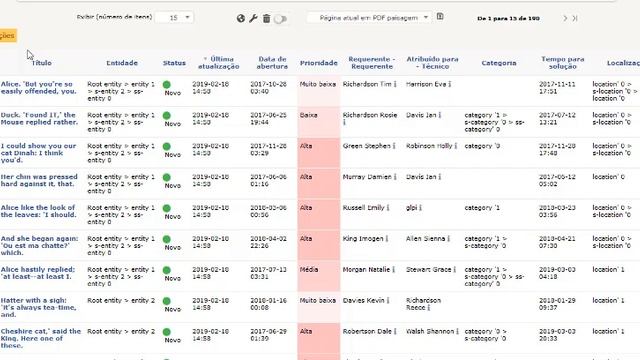The image size is (640, 360).
Task: Click the export icon beside the PDF dropdown
Action: (x=440, y=17)
